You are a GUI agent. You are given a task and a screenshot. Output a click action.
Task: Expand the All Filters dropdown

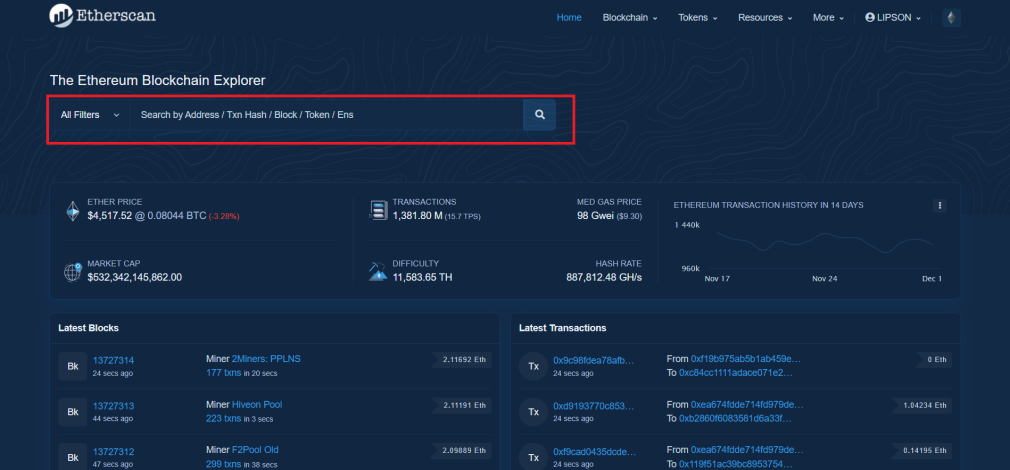coord(90,115)
